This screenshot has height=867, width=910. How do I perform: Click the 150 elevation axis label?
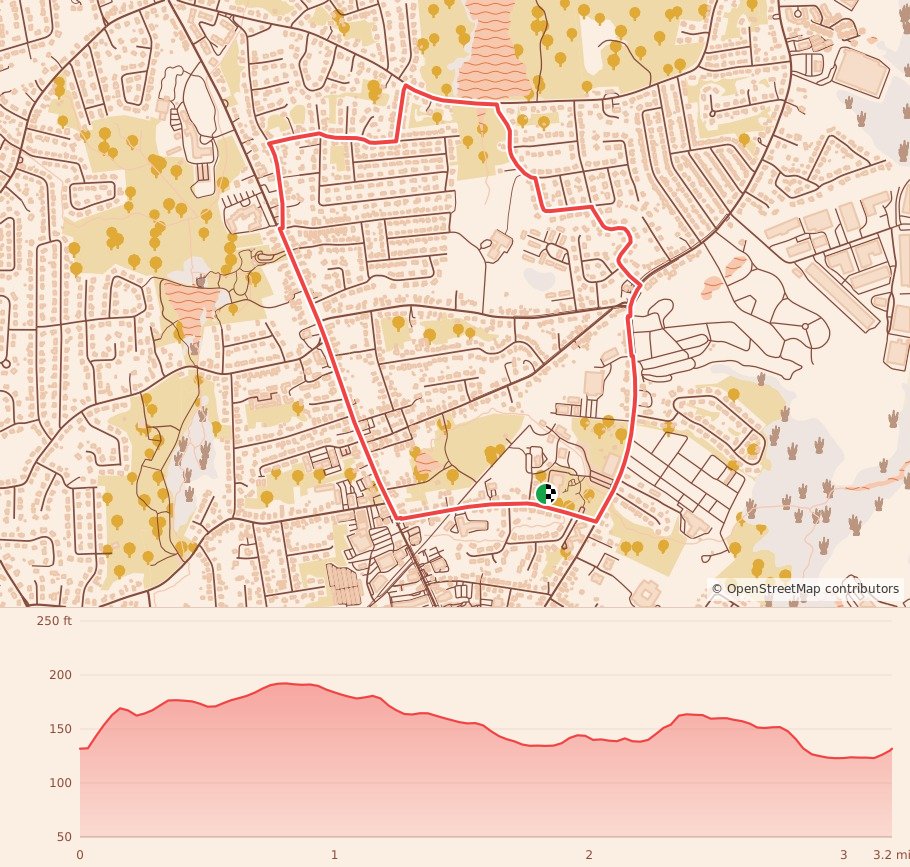tap(60, 728)
